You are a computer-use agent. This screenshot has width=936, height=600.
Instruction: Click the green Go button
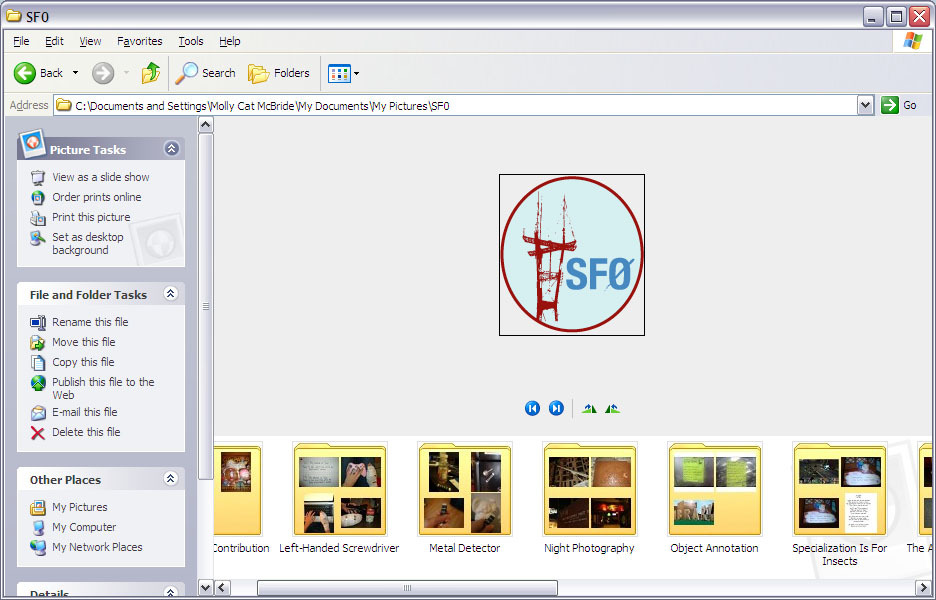click(x=899, y=105)
